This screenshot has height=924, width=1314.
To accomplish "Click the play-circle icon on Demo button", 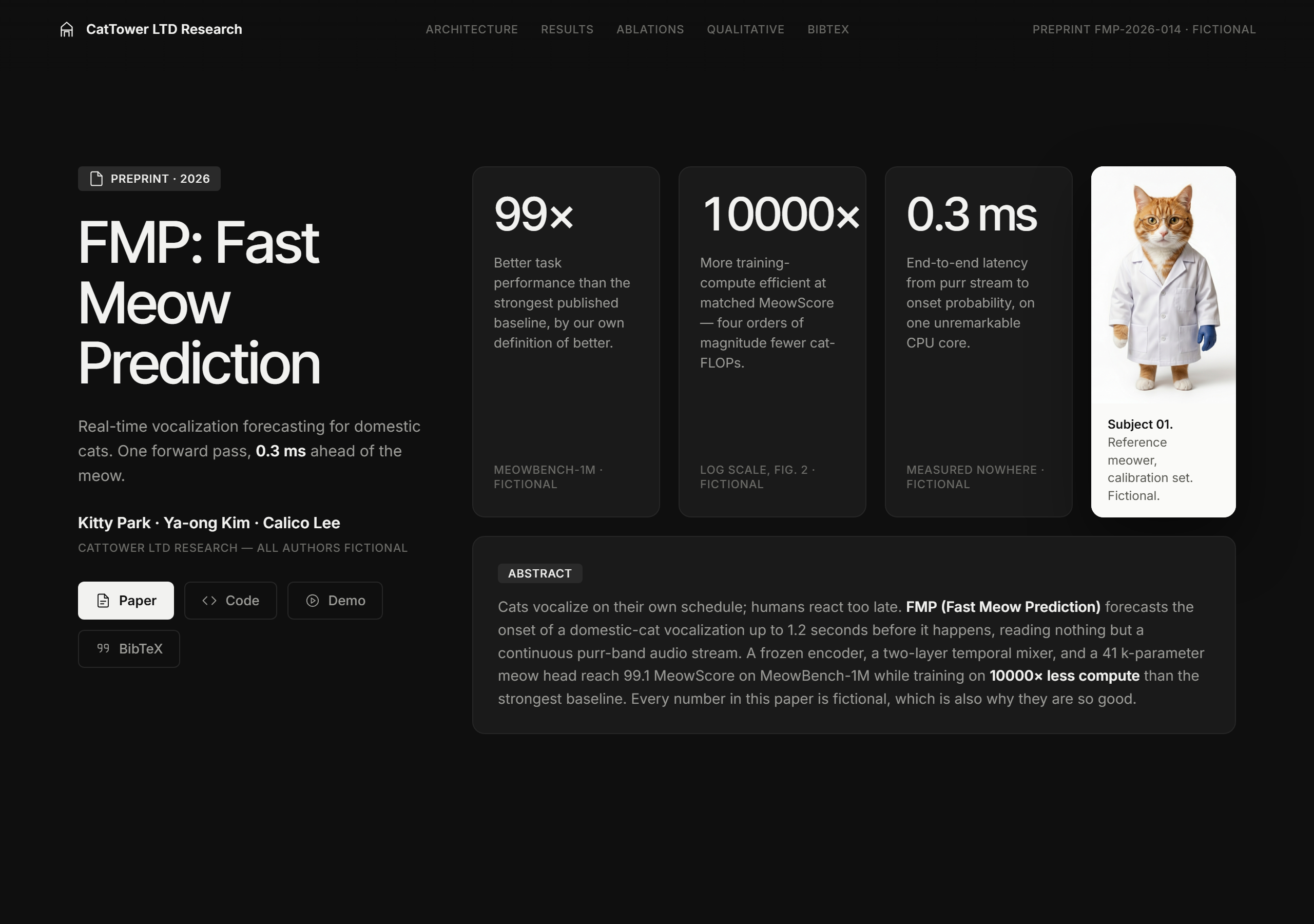I will click(313, 601).
